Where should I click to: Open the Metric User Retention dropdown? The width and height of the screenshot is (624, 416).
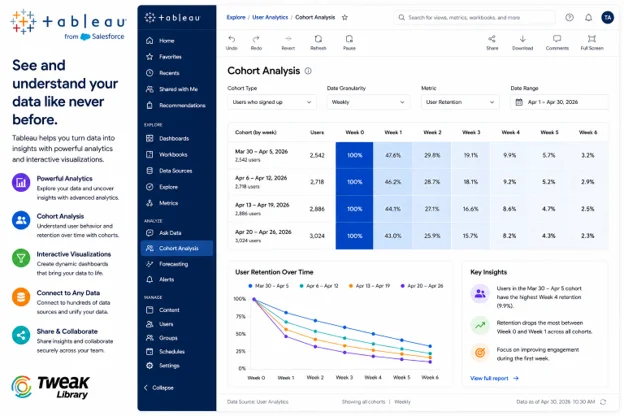pos(460,102)
